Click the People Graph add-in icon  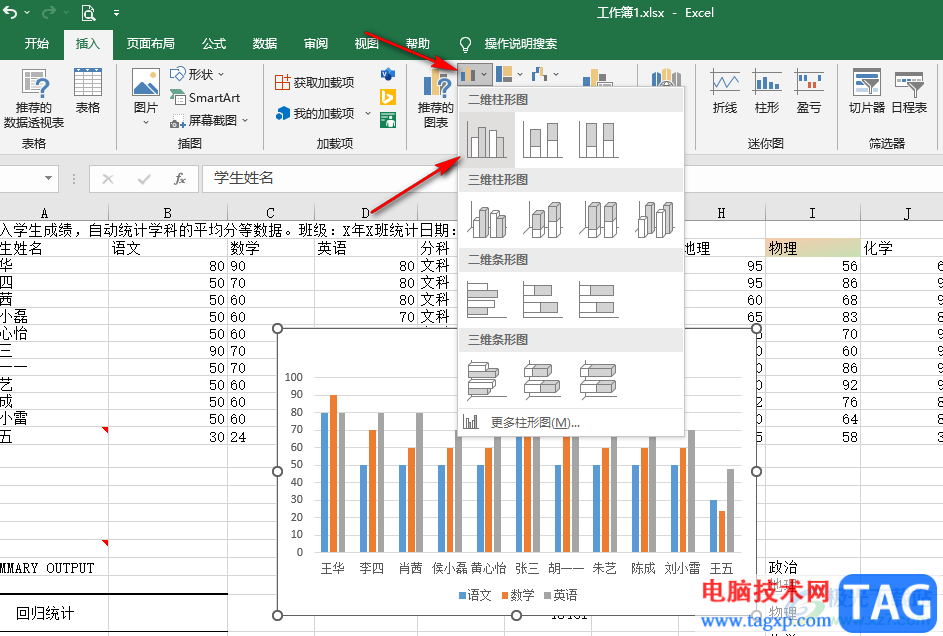click(x=388, y=120)
